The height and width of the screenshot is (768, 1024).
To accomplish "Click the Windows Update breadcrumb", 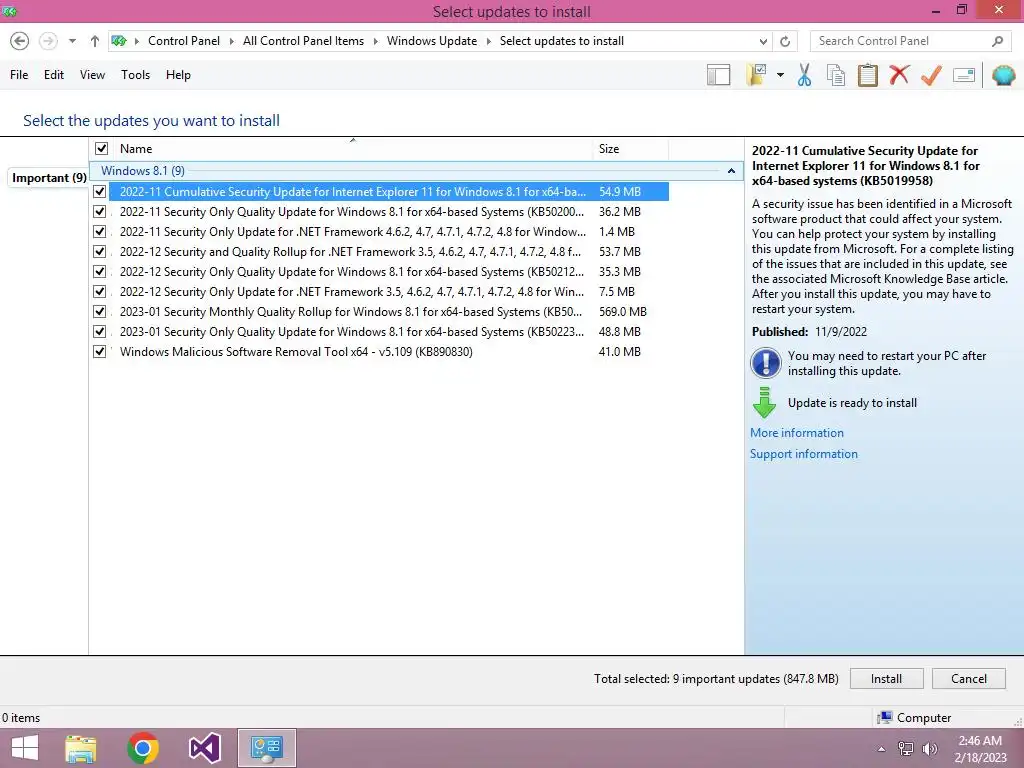I will tap(432, 41).
